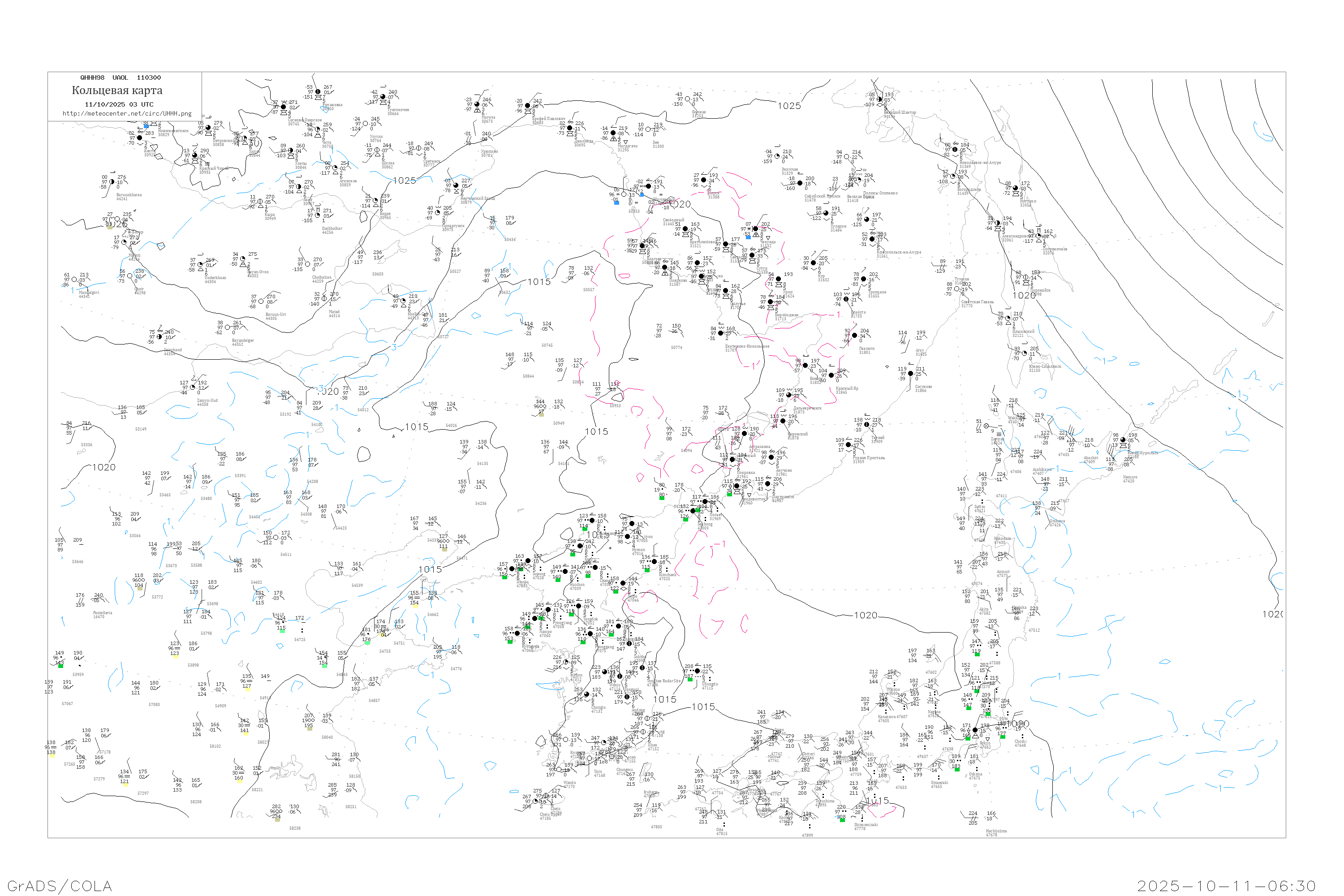Click the meteocenter.net UHHH.png URL
This screenshot has width=1344, height=896.
127,114
